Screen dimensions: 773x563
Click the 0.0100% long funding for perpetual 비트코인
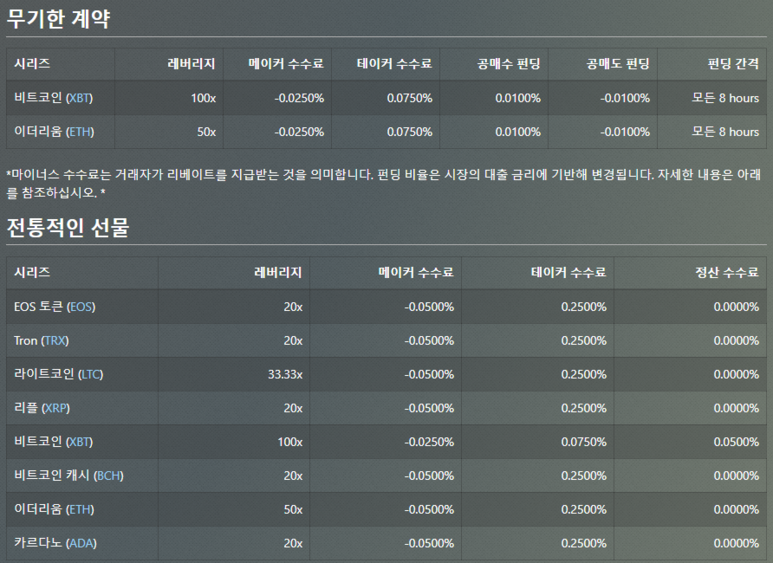tap(518, 98)
